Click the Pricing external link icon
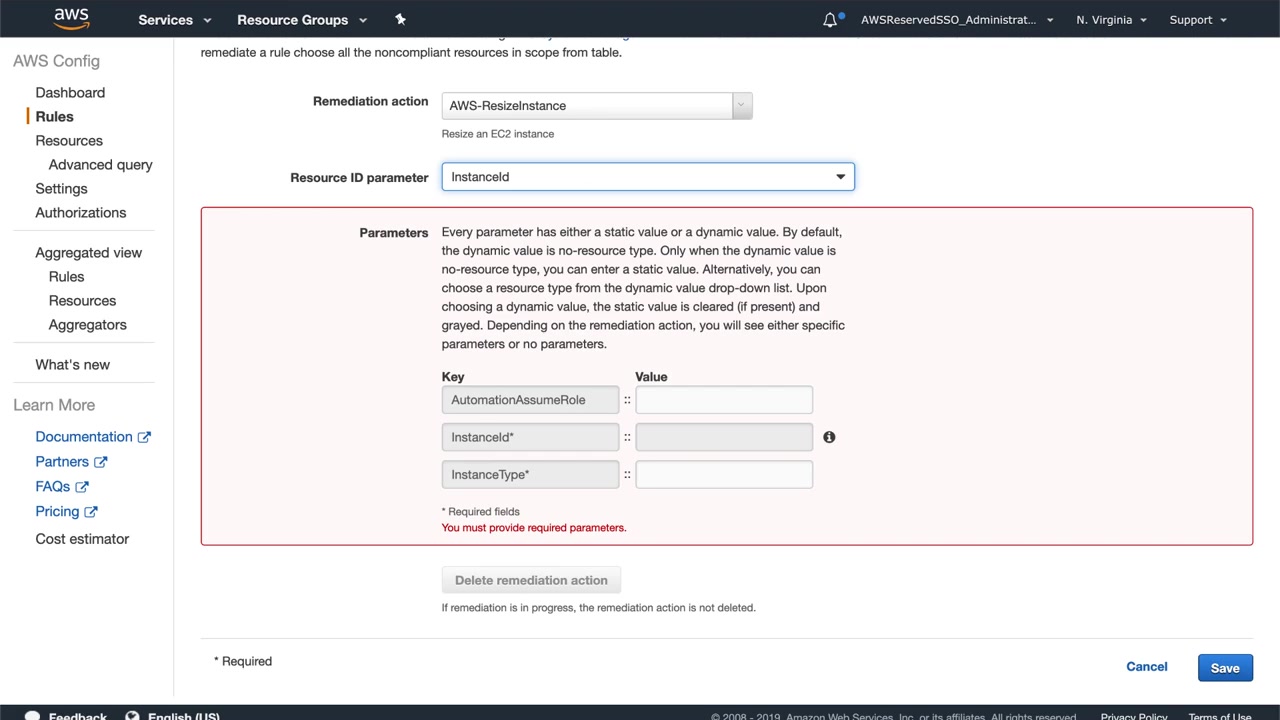Screen dimensions: 1280x720 click(91, 512)
